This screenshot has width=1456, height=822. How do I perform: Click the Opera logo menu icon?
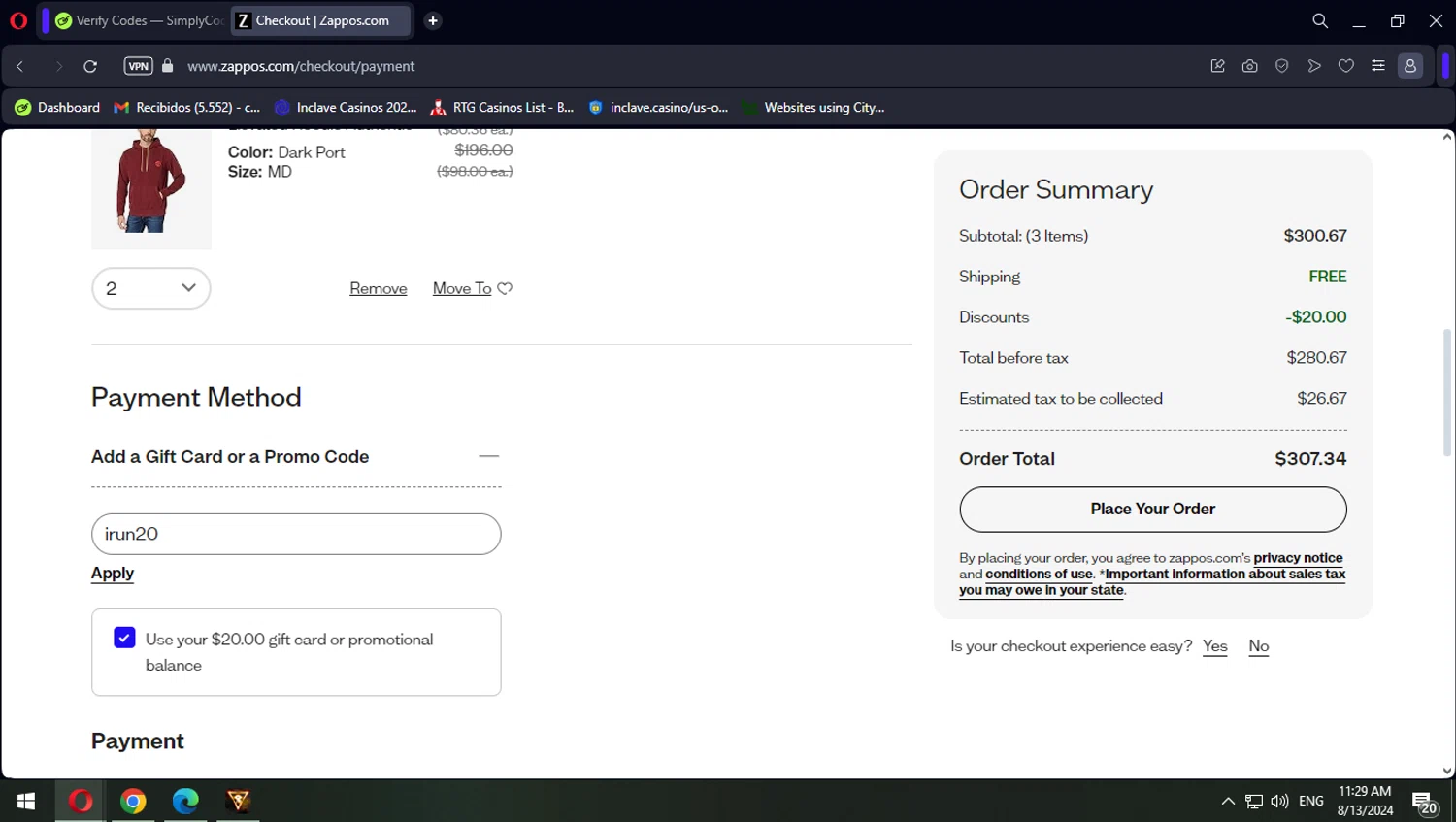[x=17, y=20]
